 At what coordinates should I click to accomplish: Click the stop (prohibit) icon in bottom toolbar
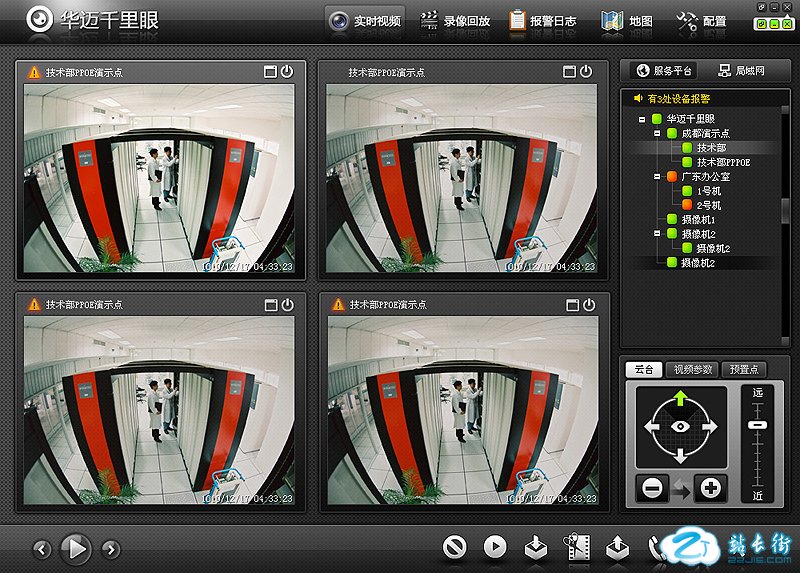[455, 547]
